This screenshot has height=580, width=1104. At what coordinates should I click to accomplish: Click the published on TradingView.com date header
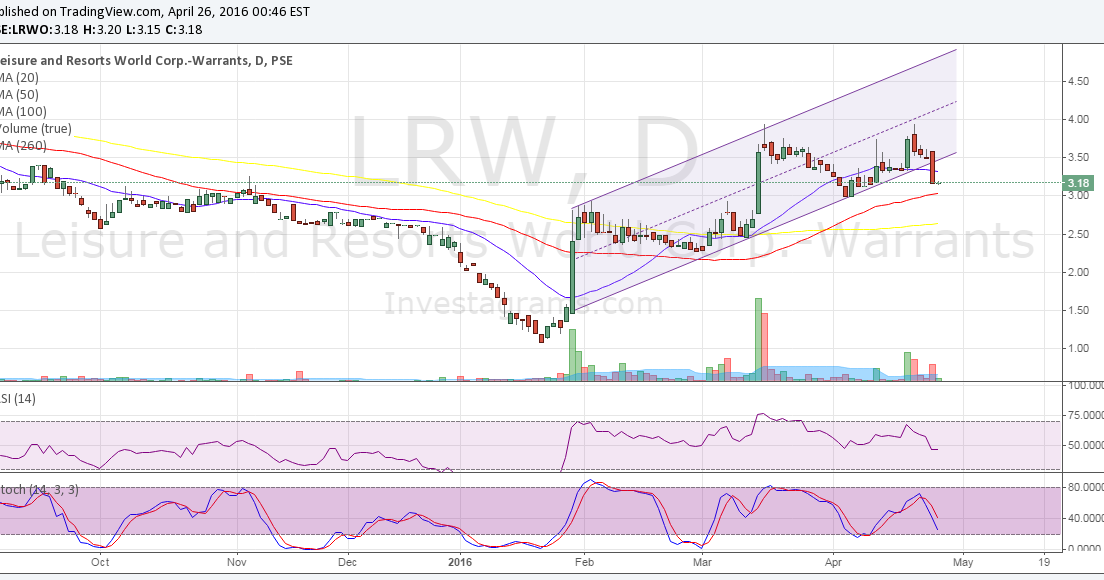coord(154,12)
